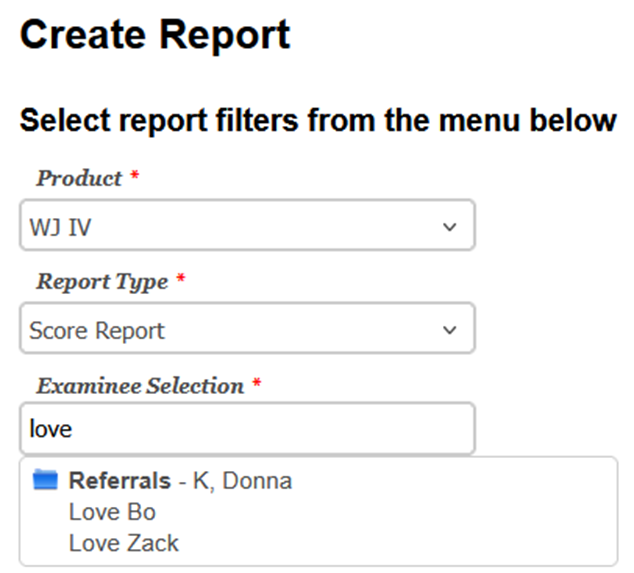Click the Examinee Selection field label
Image resolution: width=634 pixels, height=573 pixels.
click(140, 385)
